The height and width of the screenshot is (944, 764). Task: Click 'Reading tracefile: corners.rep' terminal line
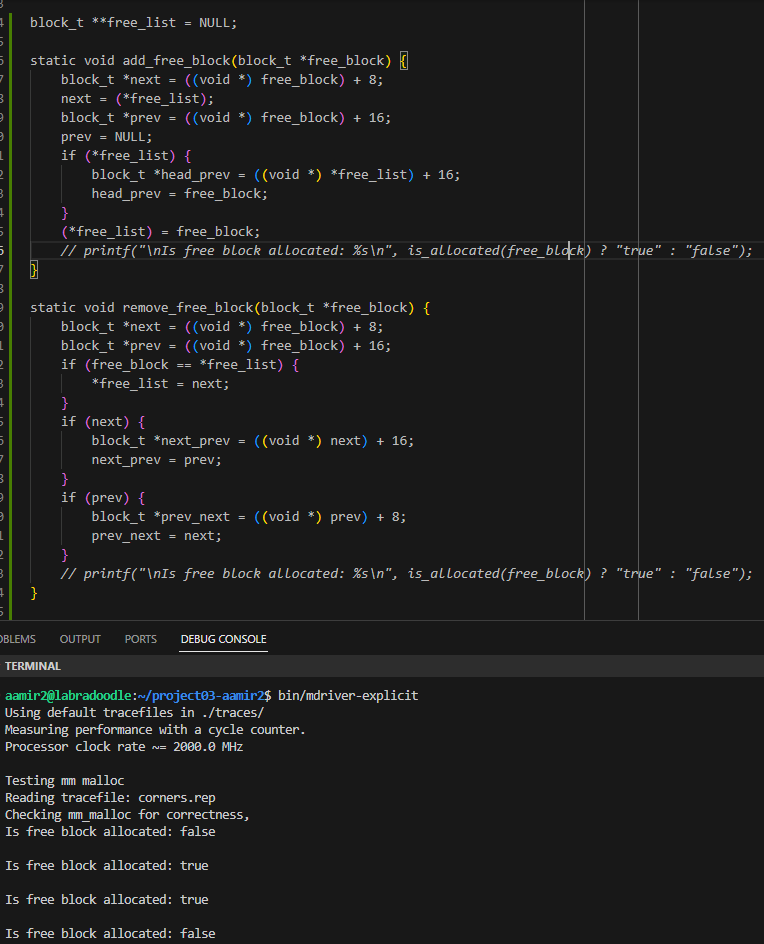pyautogui.click(x=110, y=797)
